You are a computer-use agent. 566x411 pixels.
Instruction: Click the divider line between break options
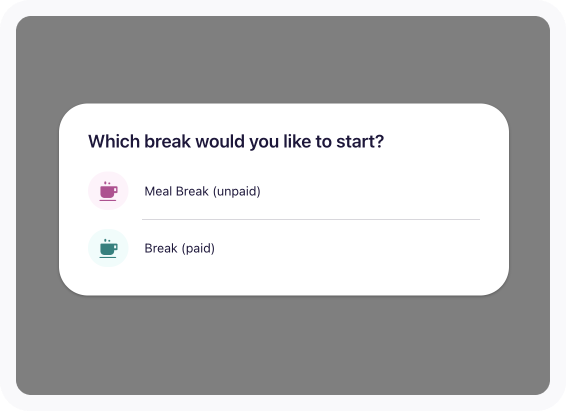tap(311, 219)
